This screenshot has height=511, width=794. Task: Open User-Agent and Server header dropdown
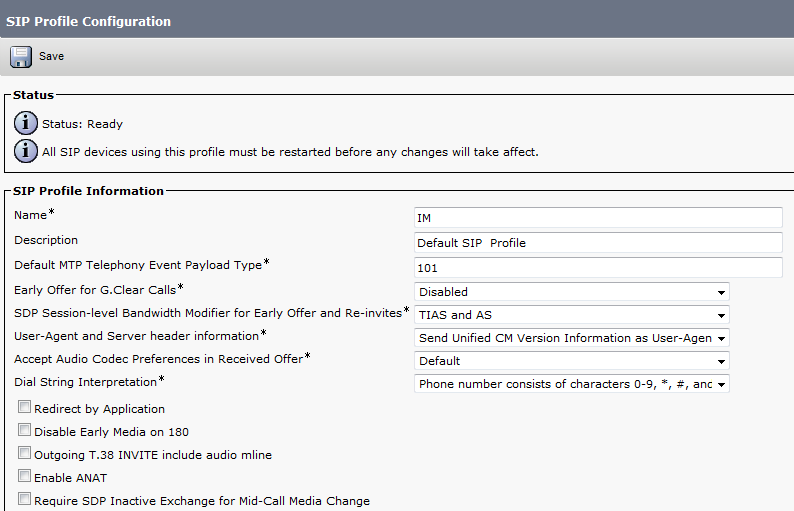click(x=571, y=338)
